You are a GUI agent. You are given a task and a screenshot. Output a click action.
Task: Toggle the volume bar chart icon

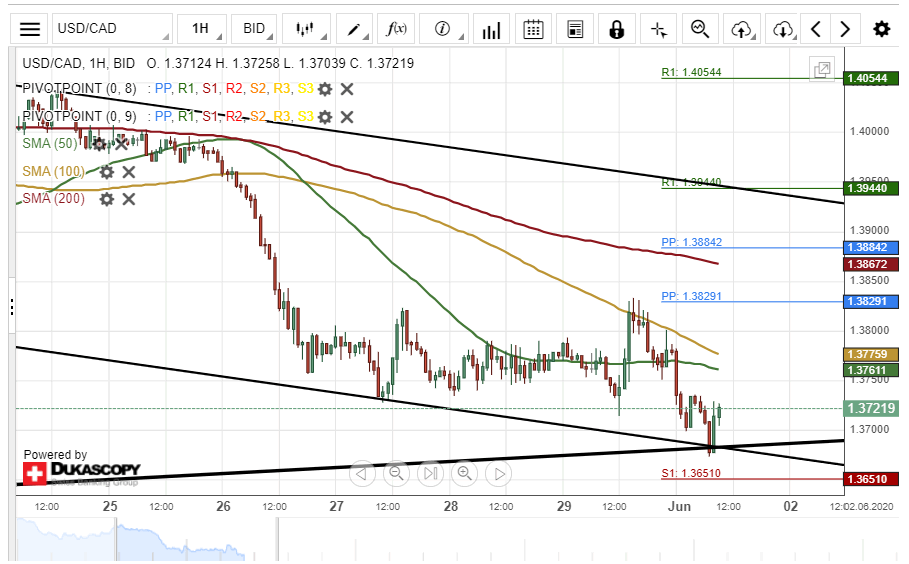click(491, 29)
